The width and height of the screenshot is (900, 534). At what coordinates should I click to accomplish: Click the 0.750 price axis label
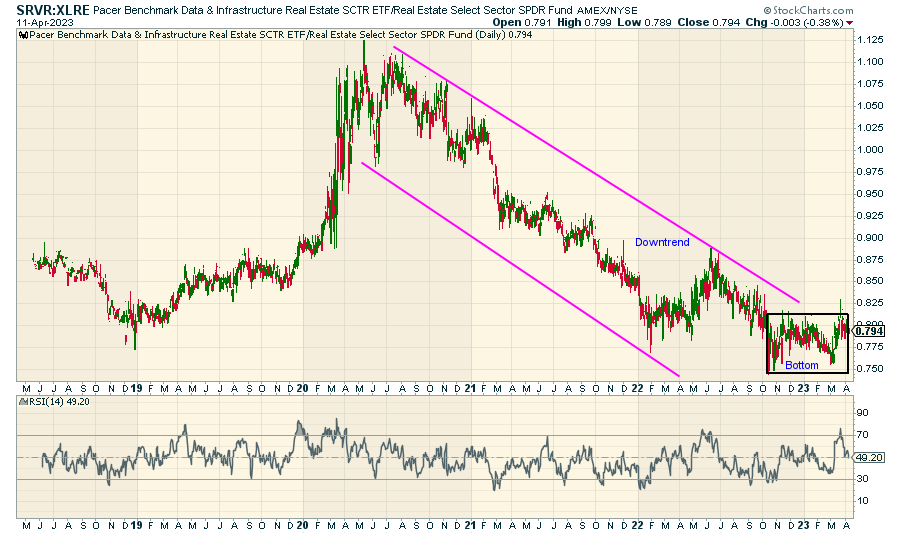pyautogui.click(x=870, y=369)
